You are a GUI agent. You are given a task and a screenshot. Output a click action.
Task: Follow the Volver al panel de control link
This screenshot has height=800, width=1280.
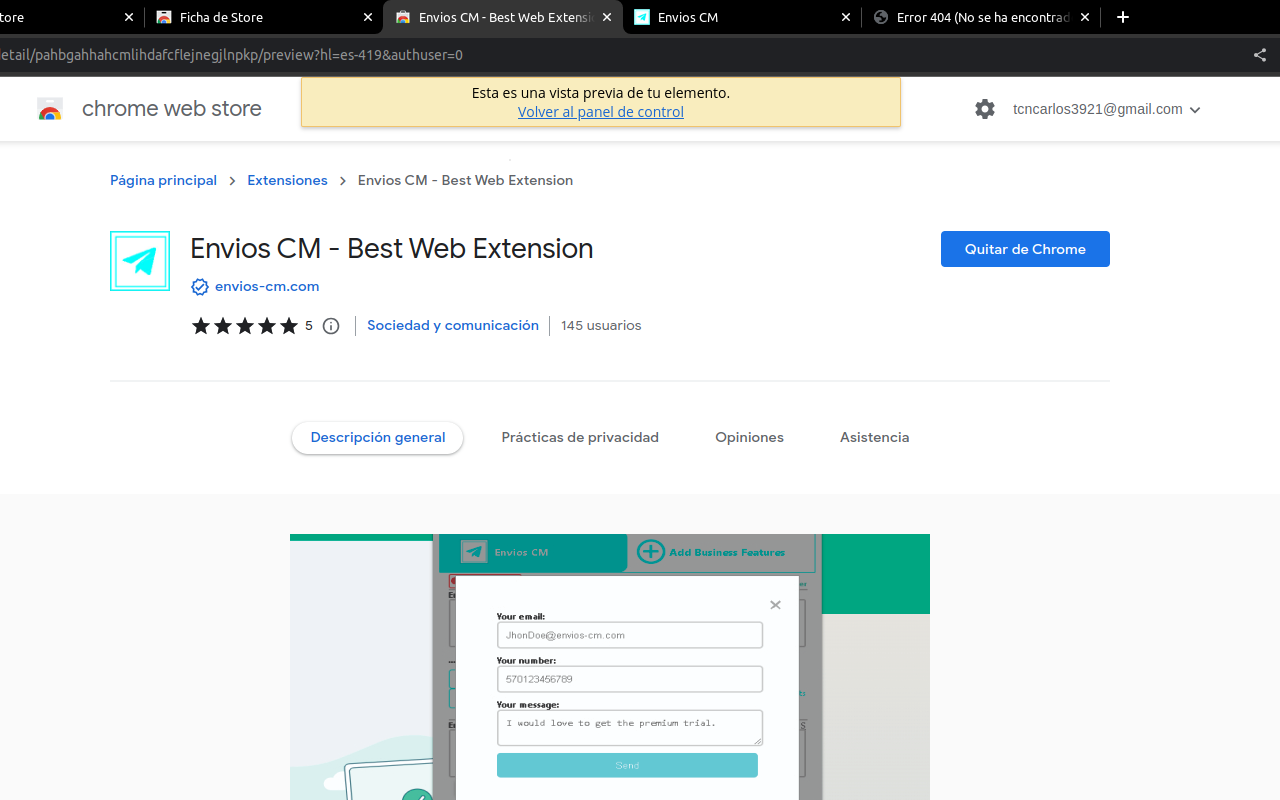tap(600, 112)
